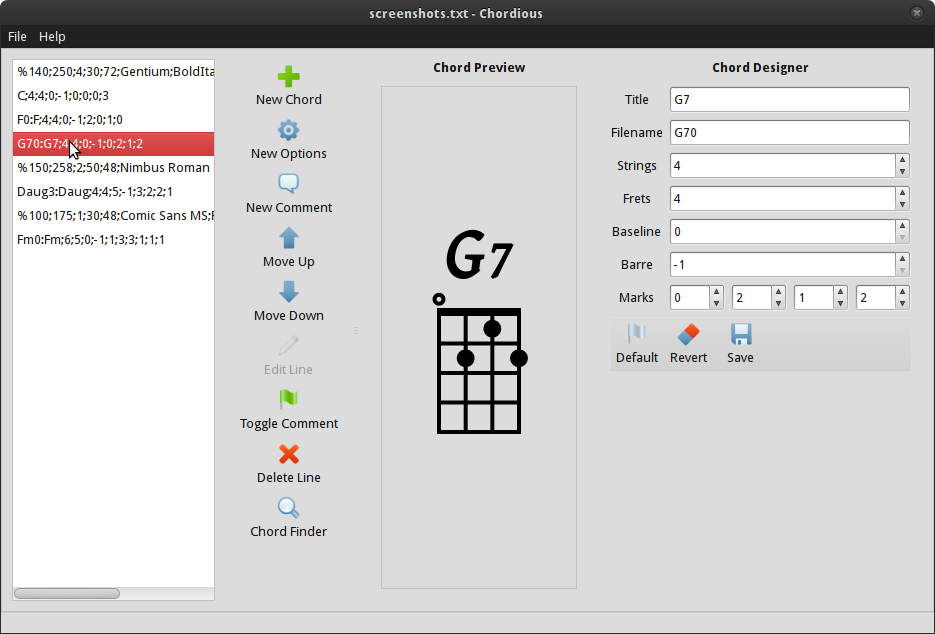Click into the Title text field
The height and width of the screenshot is (634, 935).
(x=789, y=100)
